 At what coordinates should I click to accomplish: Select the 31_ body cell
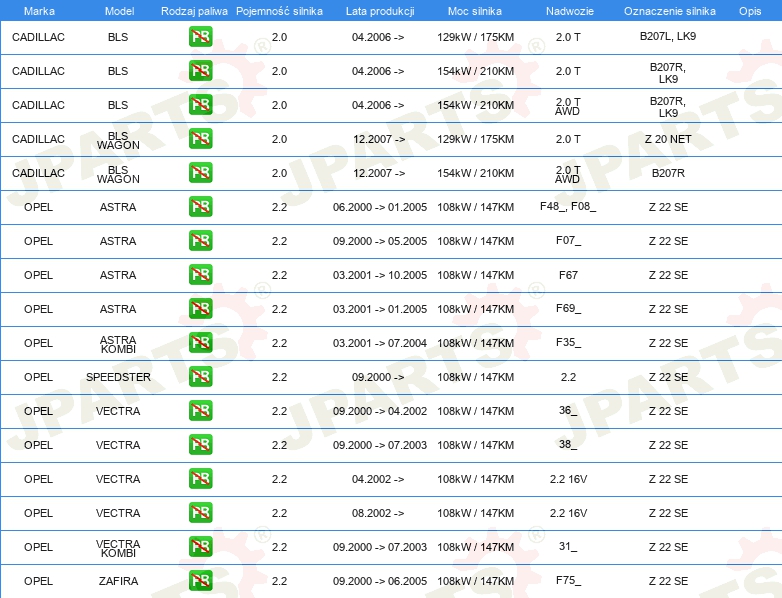568,546
